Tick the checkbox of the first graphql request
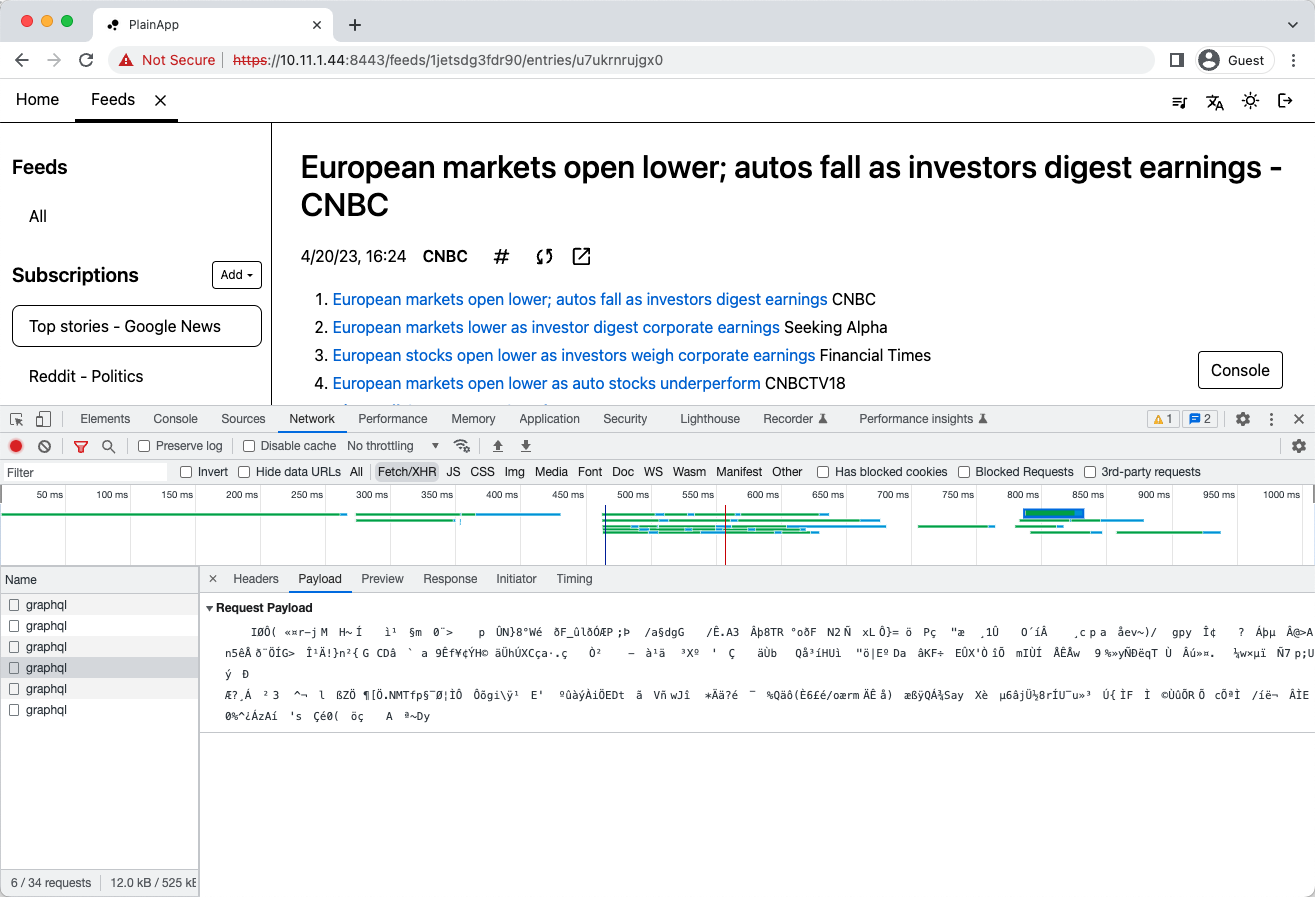1315x897 pixels. point(14,605)
